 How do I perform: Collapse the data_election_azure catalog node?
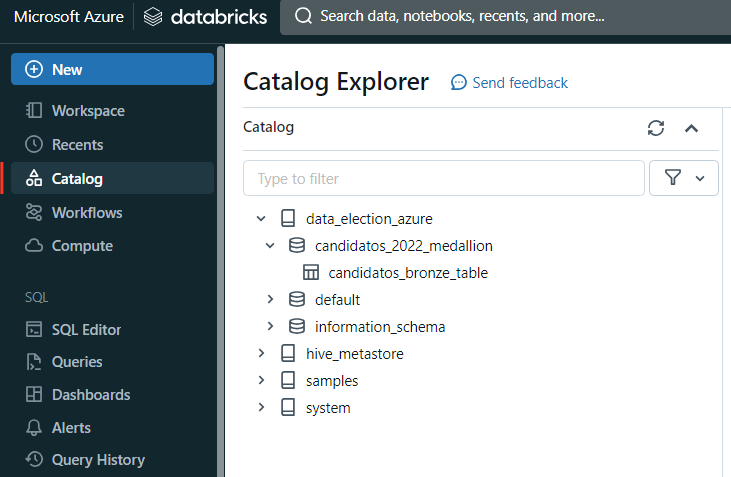(x=262, y=218)
